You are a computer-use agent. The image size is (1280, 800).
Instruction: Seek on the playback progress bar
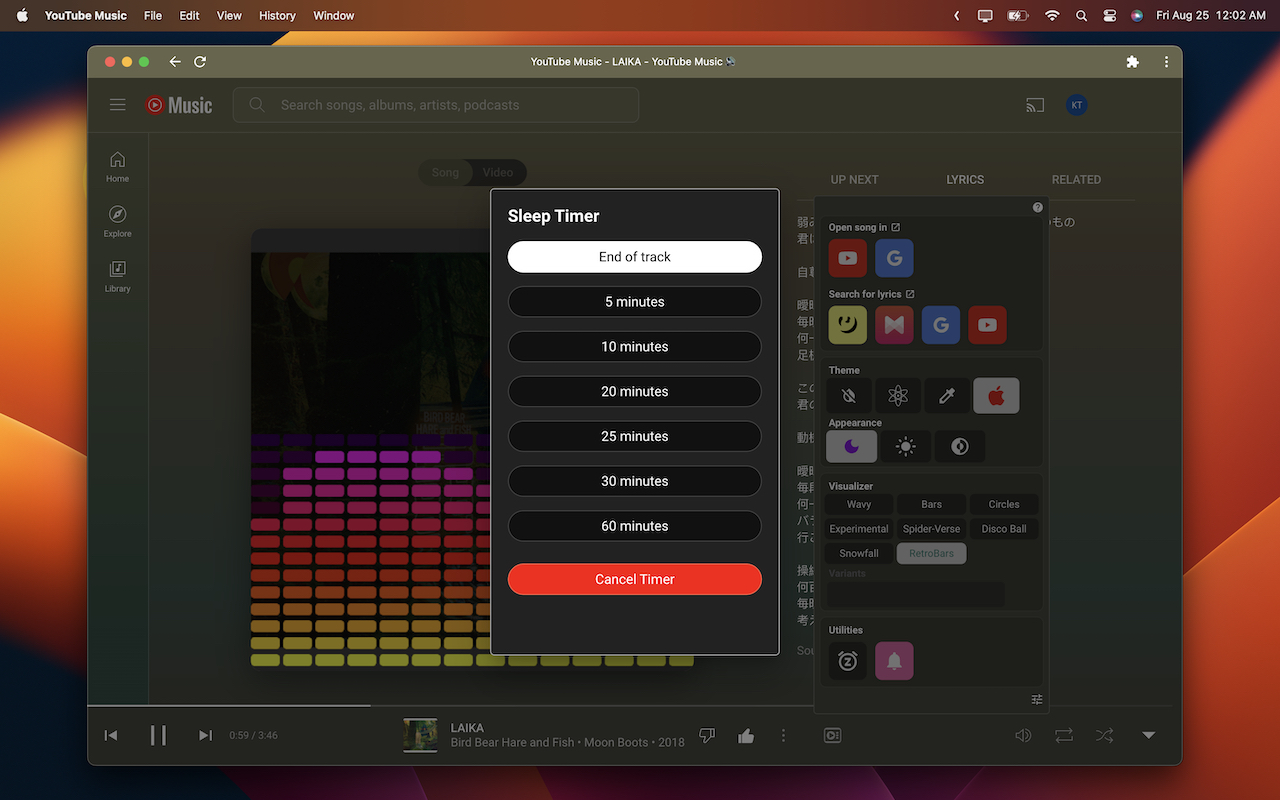[635, 706]
